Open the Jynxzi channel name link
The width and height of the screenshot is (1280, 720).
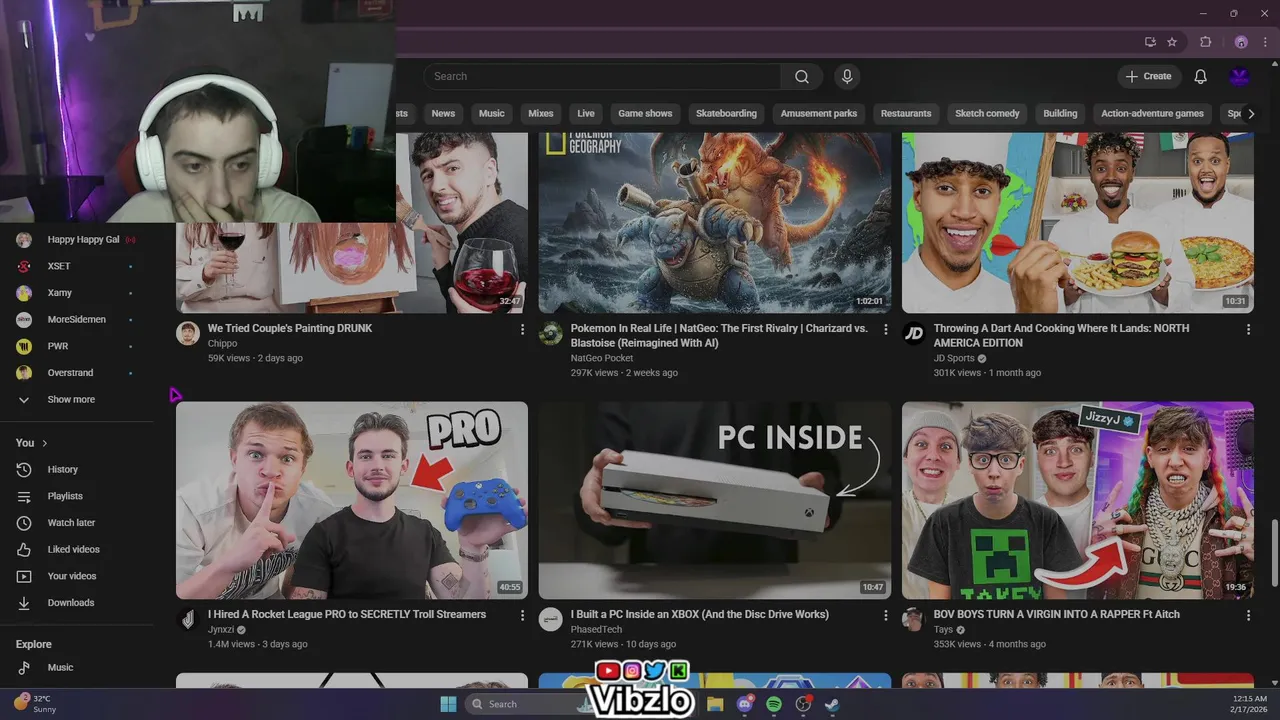tap(221, 630)
